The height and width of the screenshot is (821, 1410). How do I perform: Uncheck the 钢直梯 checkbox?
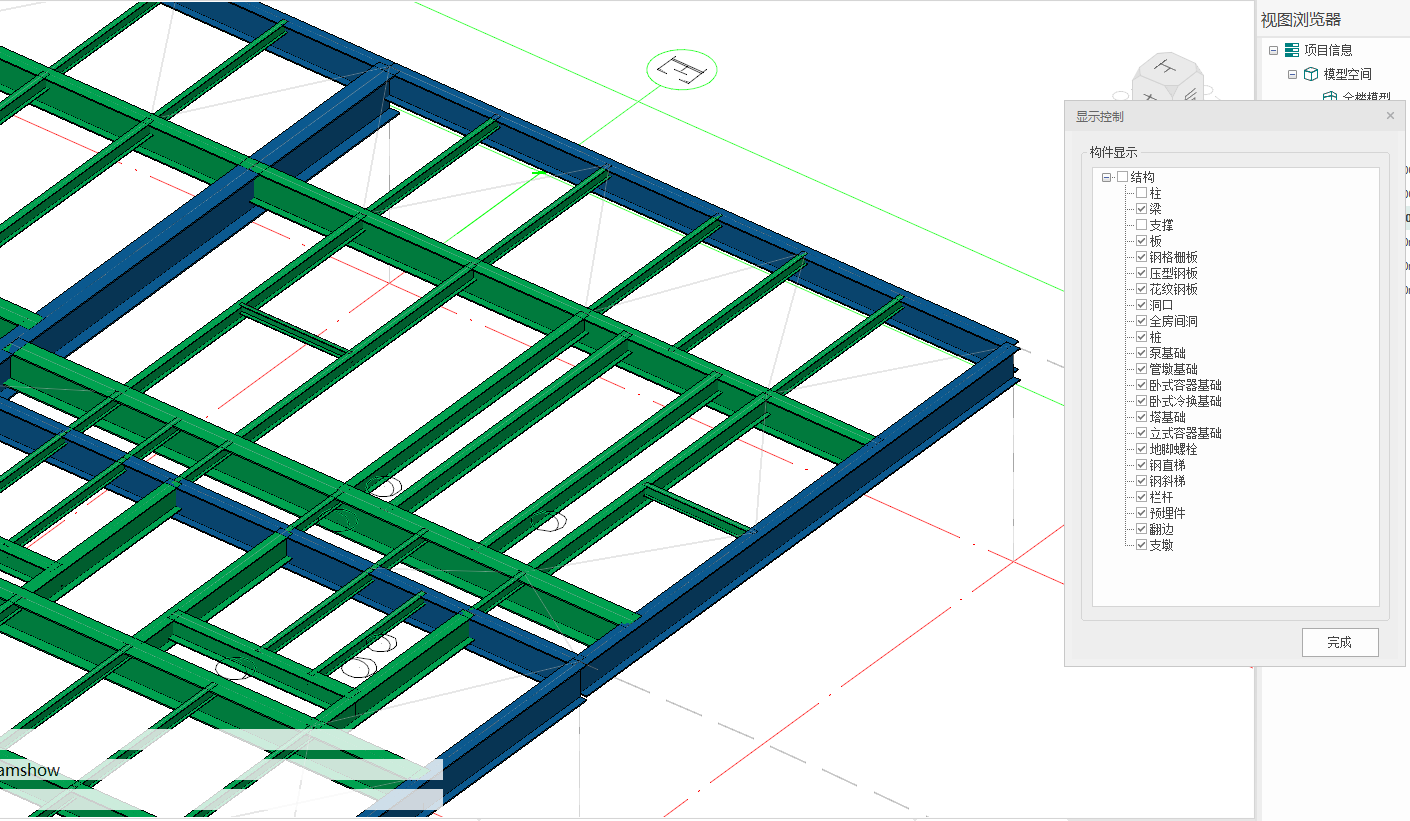click(x=1141, y=465)
